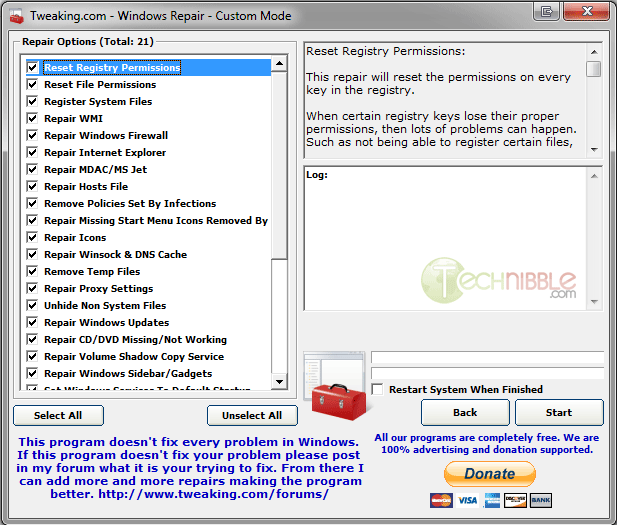Screen dimensions: 617x525
Task: Click the BANK payment icon
Action: tap(541, 500)
